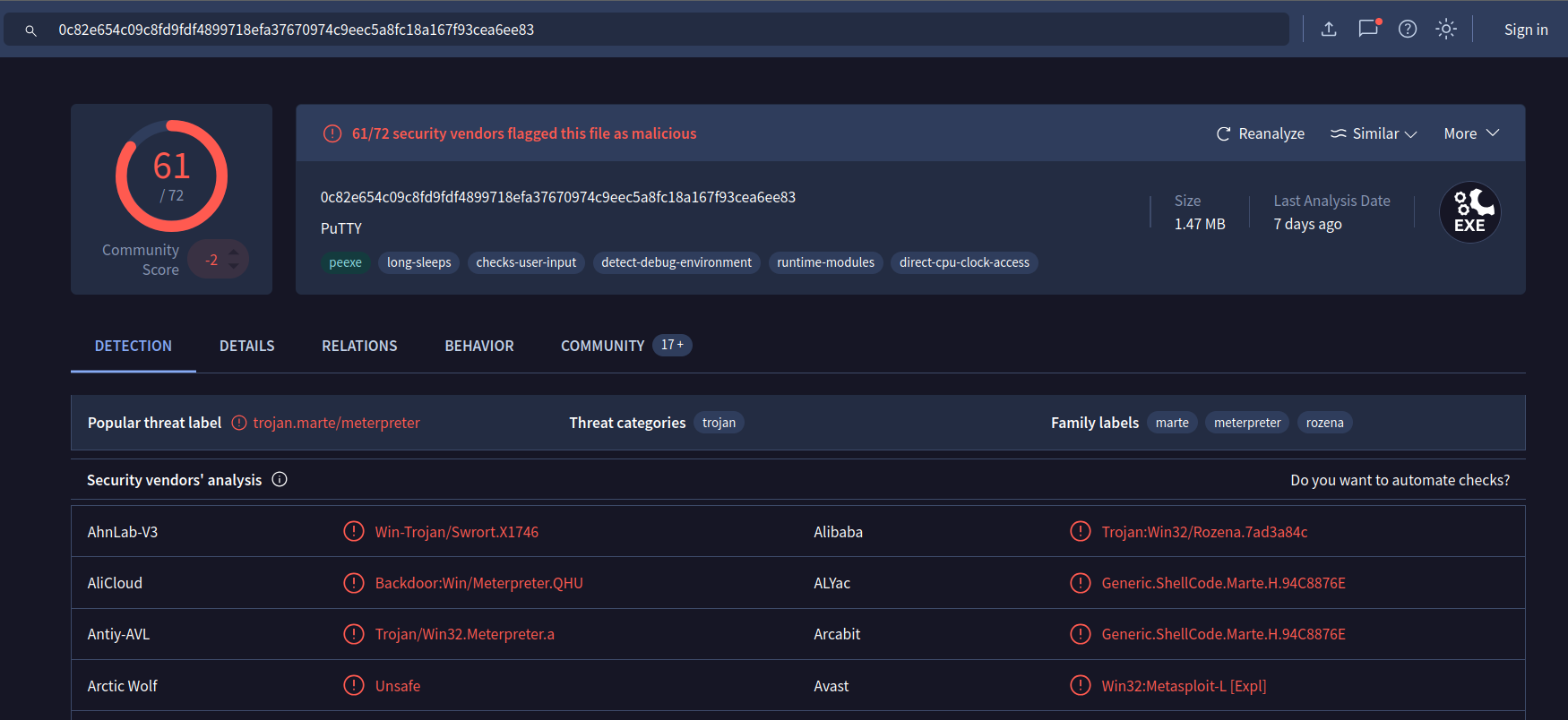Click the PuTTY file name

(341, 228)
